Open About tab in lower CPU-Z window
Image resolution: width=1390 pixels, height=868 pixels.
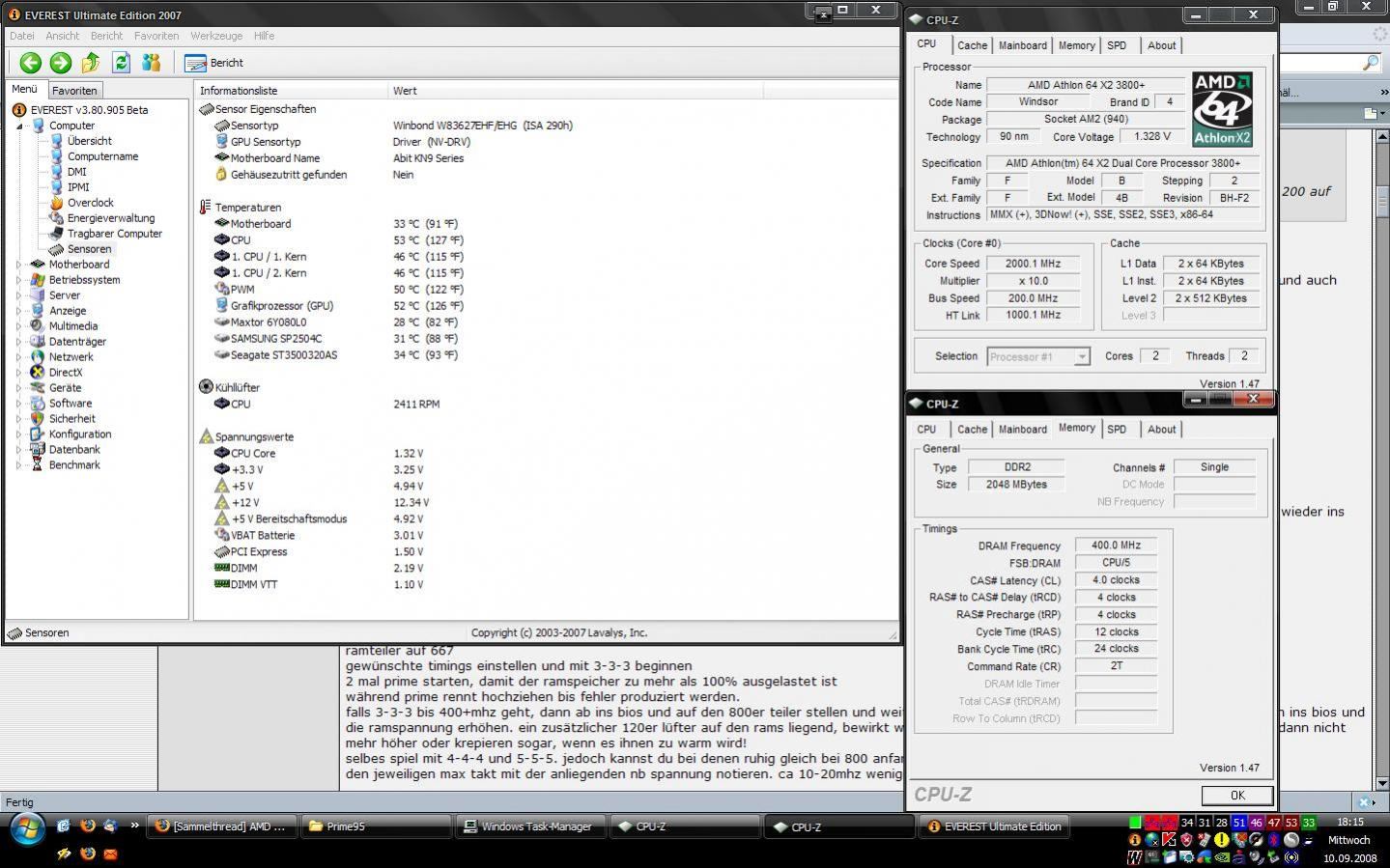pos(1161,430)
